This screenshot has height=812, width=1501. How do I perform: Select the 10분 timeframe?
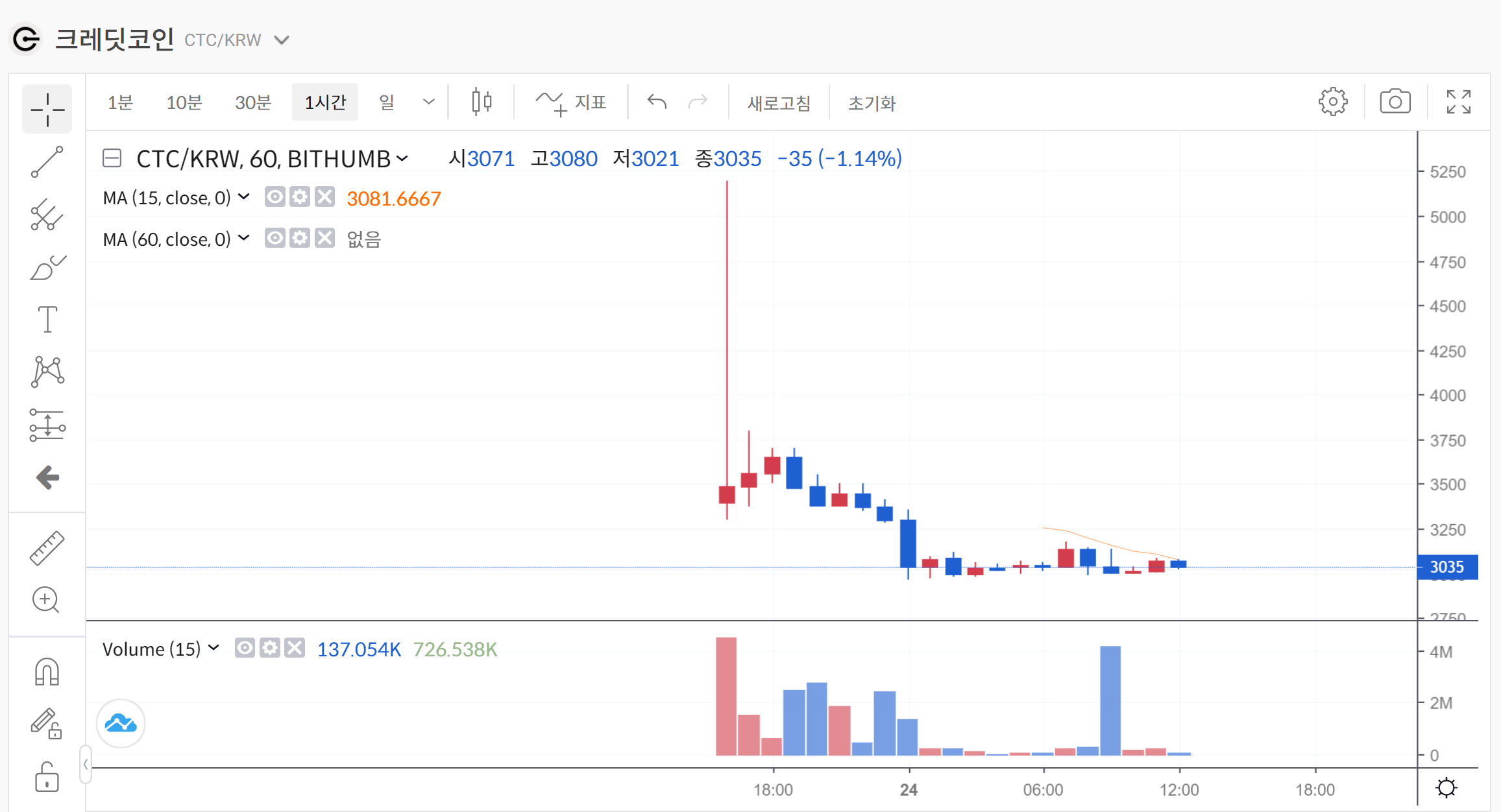184,102
